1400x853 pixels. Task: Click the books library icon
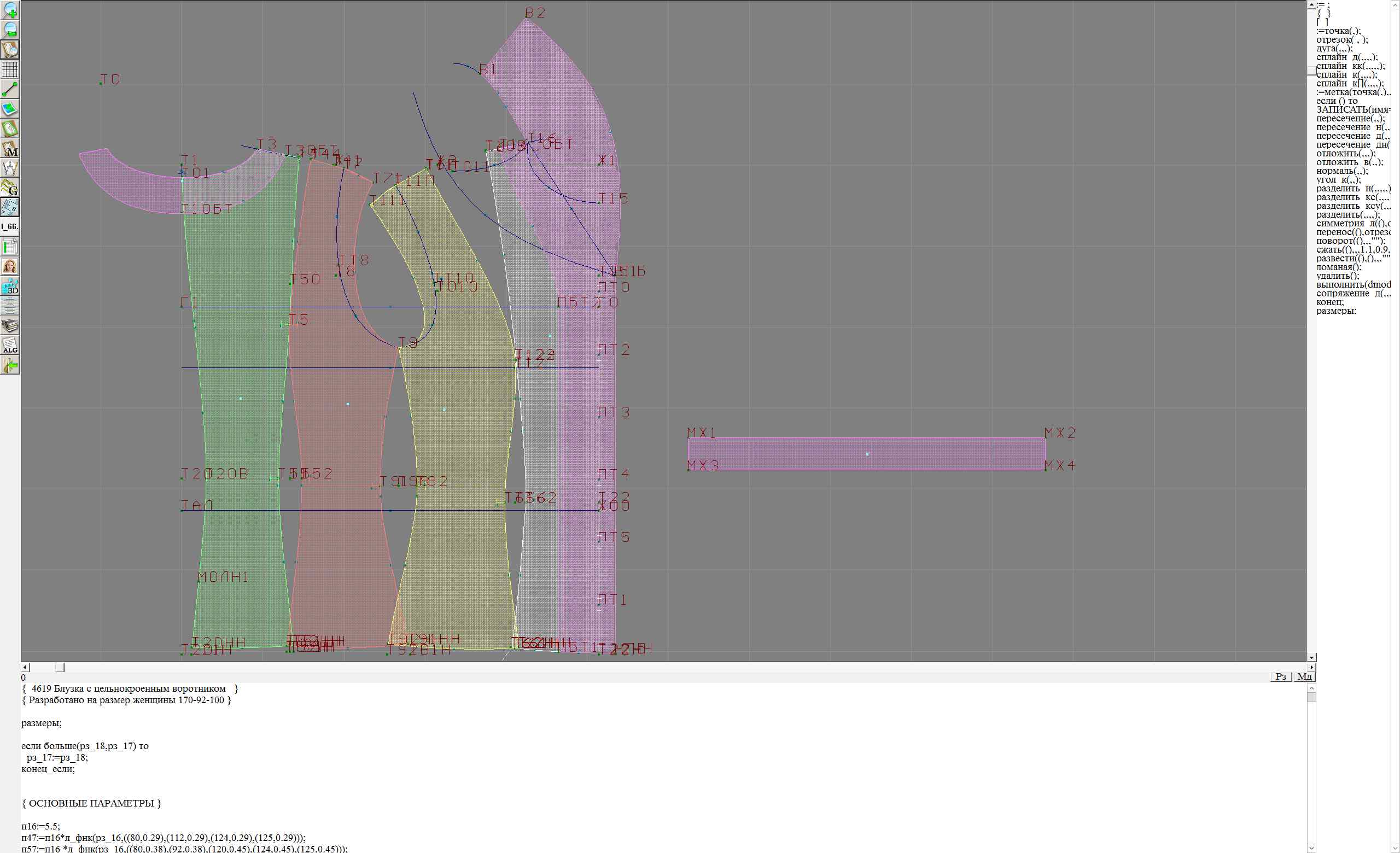[10, 325]
